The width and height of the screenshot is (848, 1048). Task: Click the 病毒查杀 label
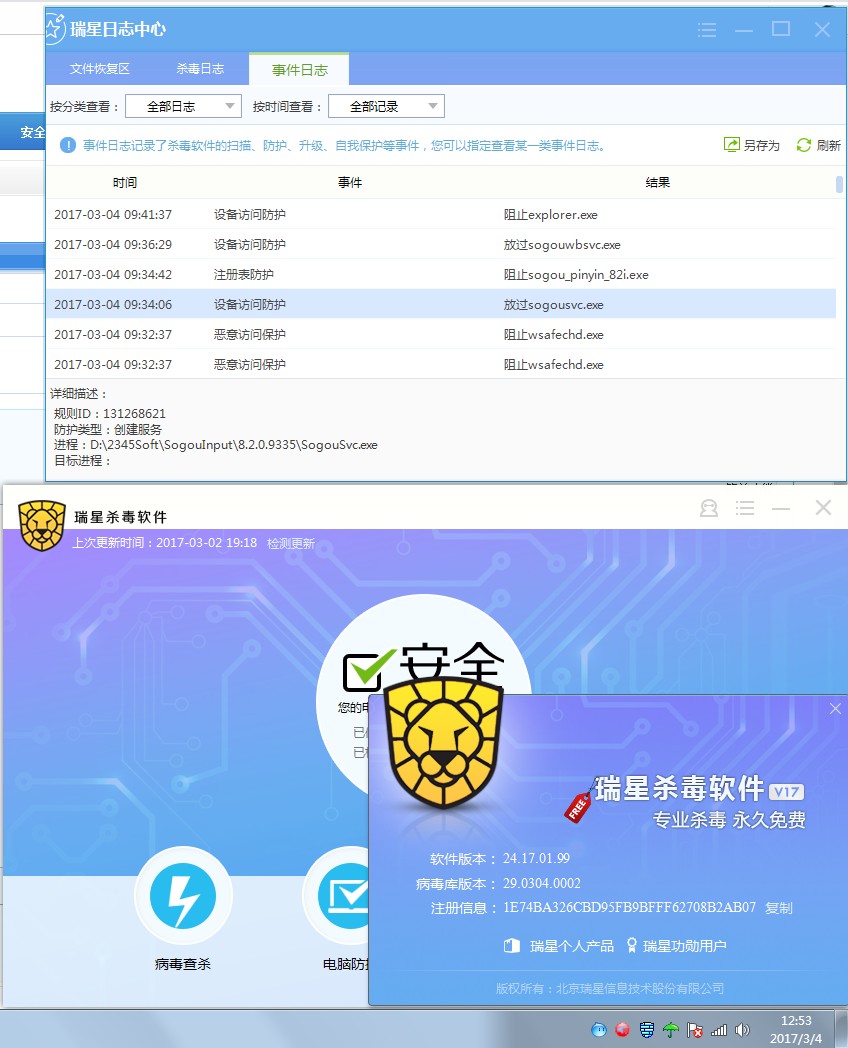pyautogui.click(x=183, y=964)
